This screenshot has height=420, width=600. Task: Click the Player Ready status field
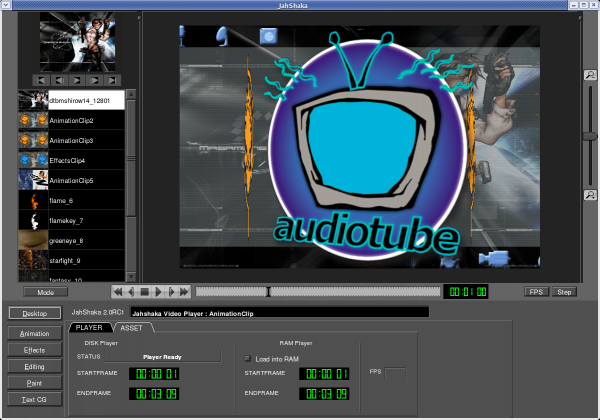(162, 357)
